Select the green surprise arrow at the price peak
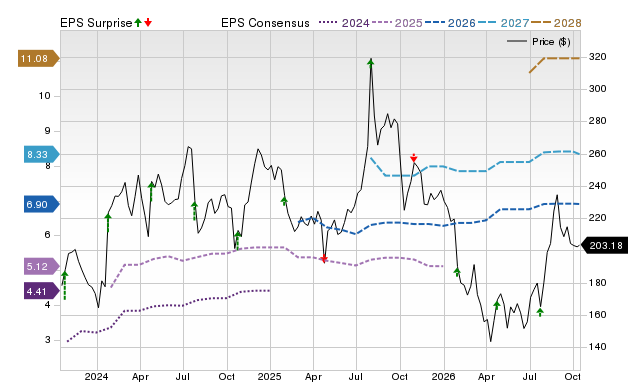 pos(371,63)
